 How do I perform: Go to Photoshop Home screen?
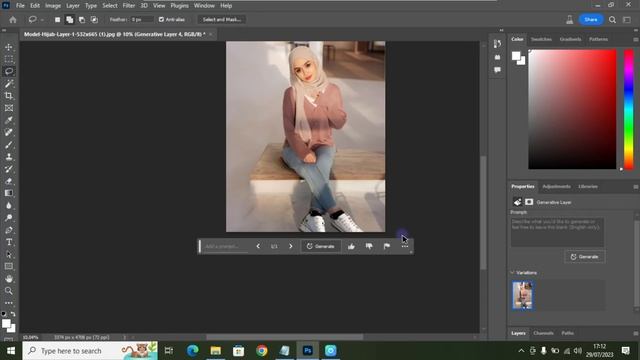coord(13,20)
